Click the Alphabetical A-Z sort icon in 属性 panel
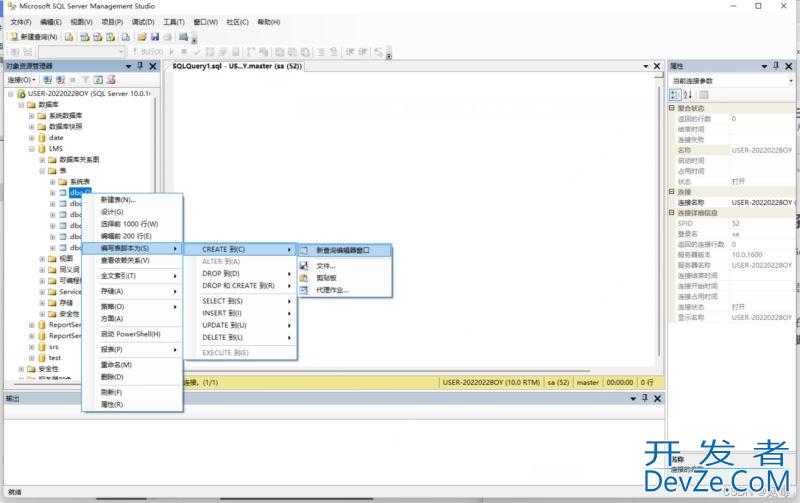 coord(688,95)
